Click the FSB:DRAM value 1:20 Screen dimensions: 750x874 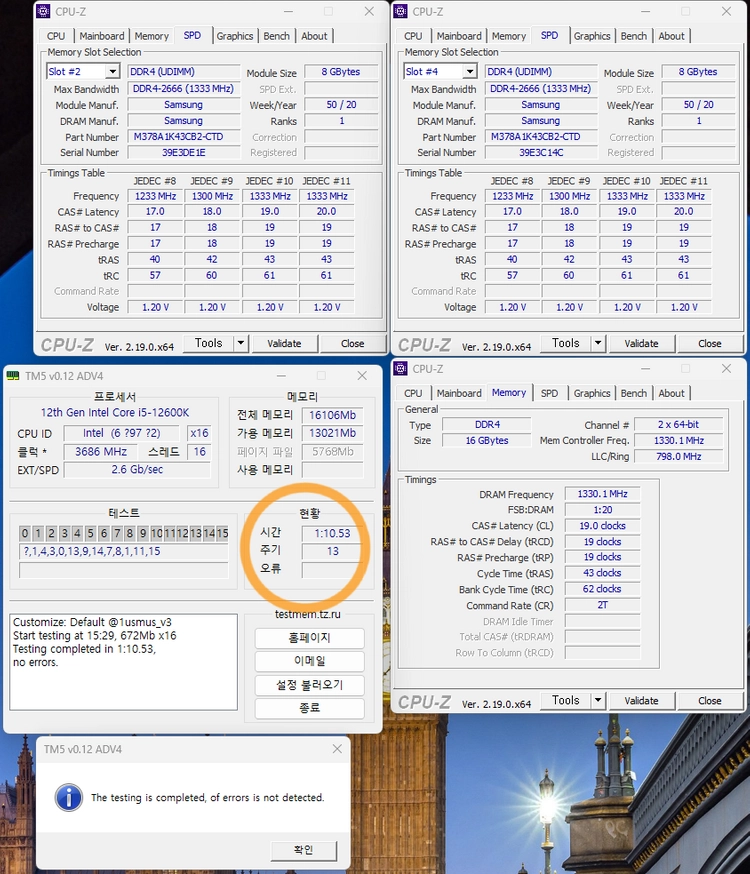point(602,509)
